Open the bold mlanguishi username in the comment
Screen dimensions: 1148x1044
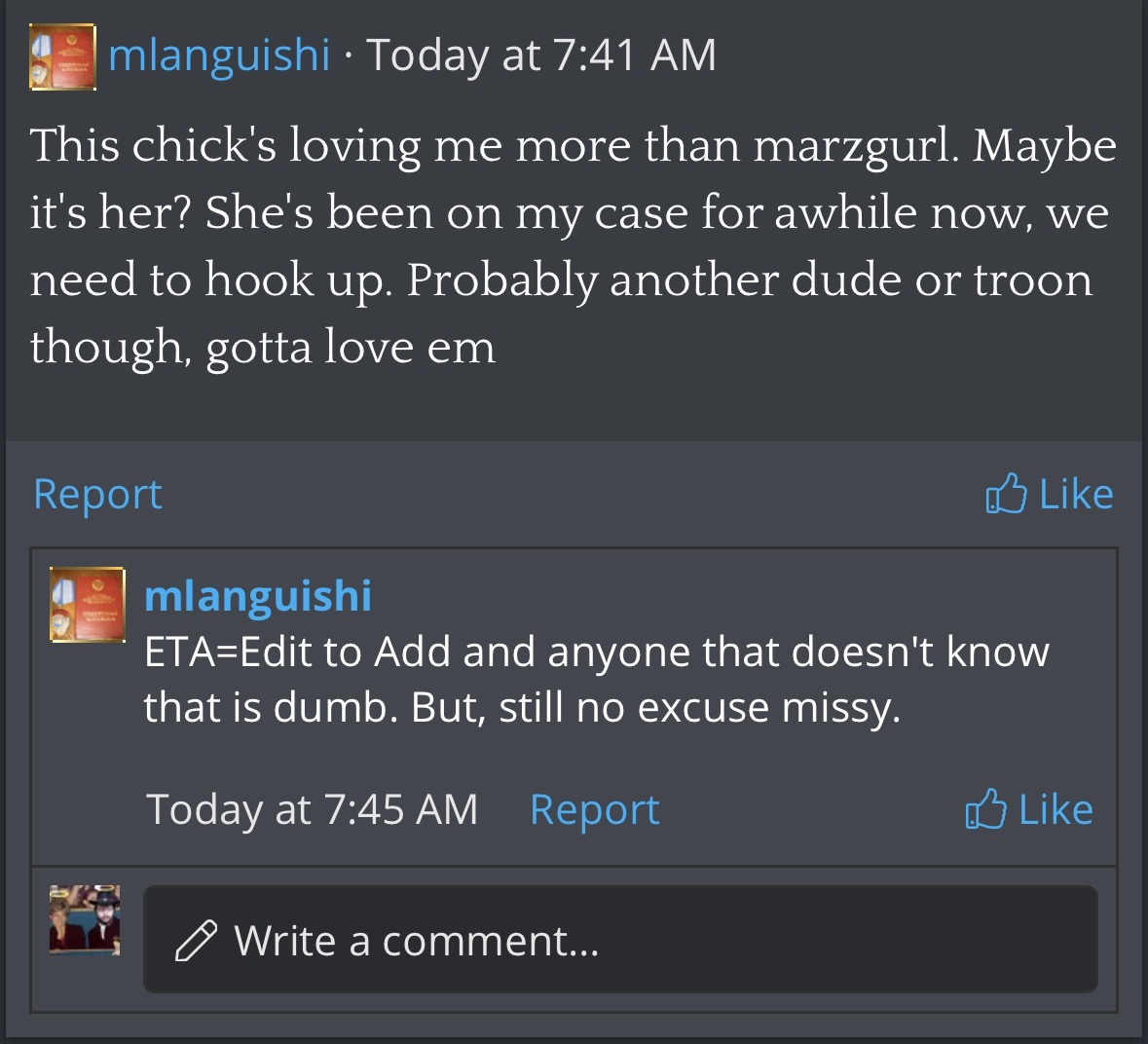[x=258, y=595]
